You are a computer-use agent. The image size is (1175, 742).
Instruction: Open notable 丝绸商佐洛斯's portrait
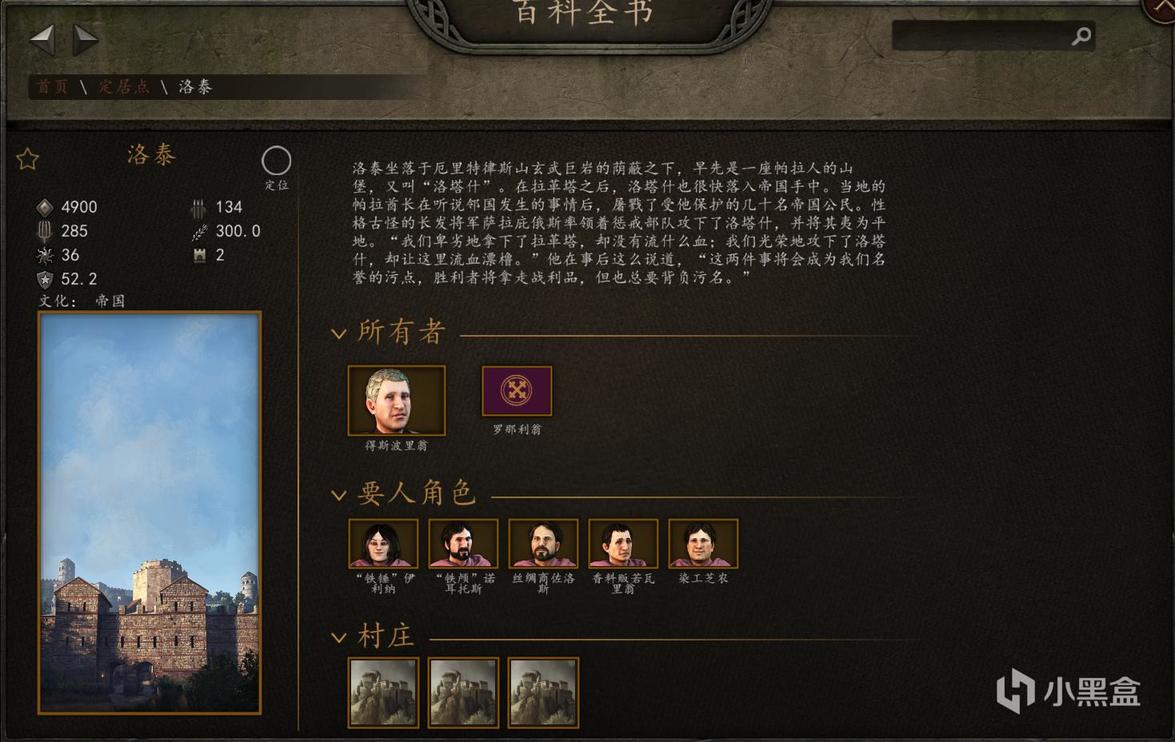pyautogui.click(x=543, y=543)
